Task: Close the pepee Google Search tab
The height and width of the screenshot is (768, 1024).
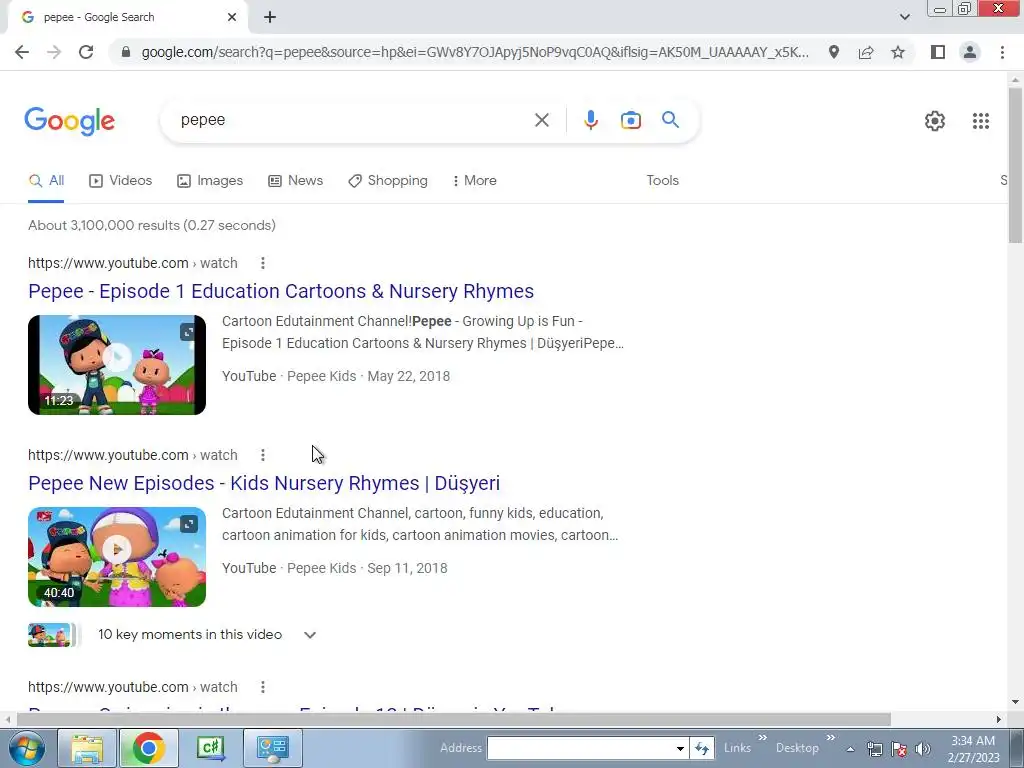Action: (x=232, y=18)
